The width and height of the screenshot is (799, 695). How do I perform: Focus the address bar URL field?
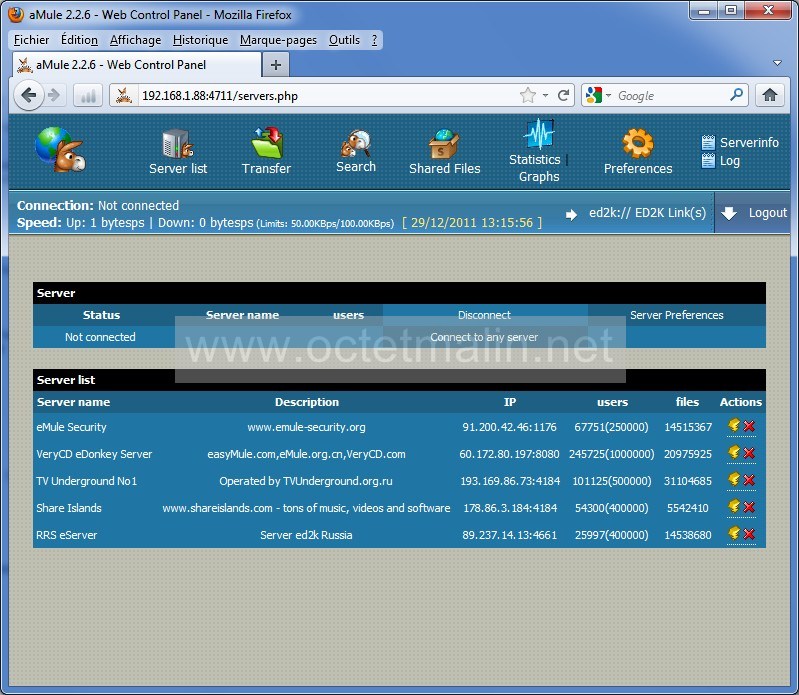pos(326,95)
